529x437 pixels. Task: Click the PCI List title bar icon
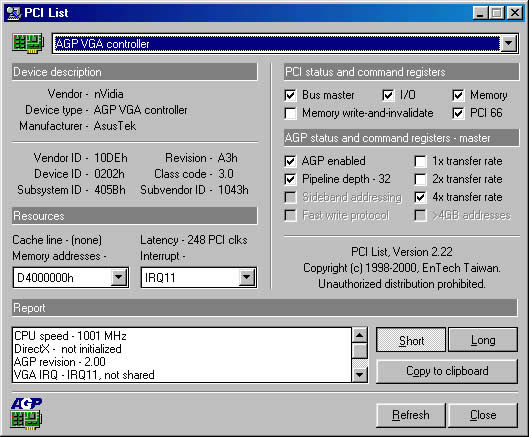tap(13, 13)
